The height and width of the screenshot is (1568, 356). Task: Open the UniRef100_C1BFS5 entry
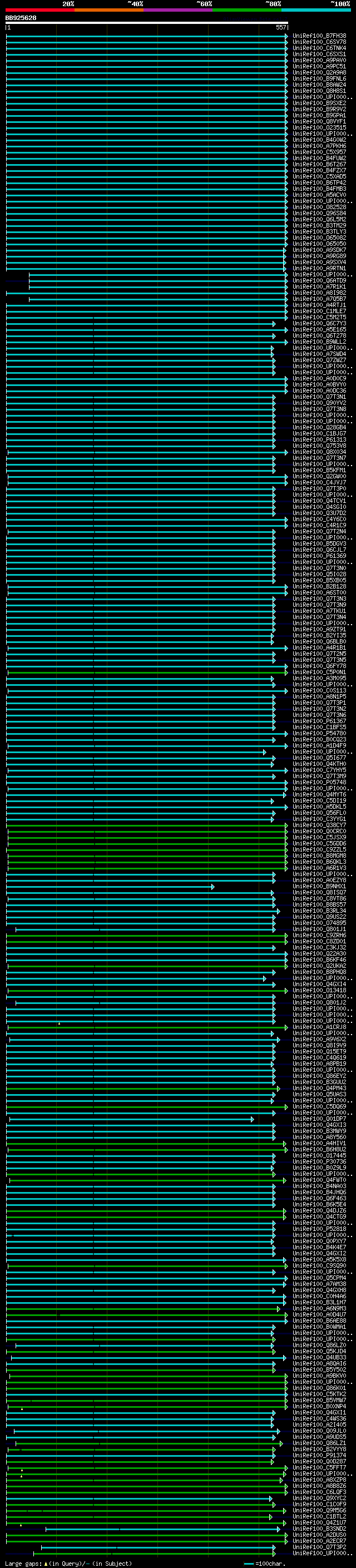point(319,728)
